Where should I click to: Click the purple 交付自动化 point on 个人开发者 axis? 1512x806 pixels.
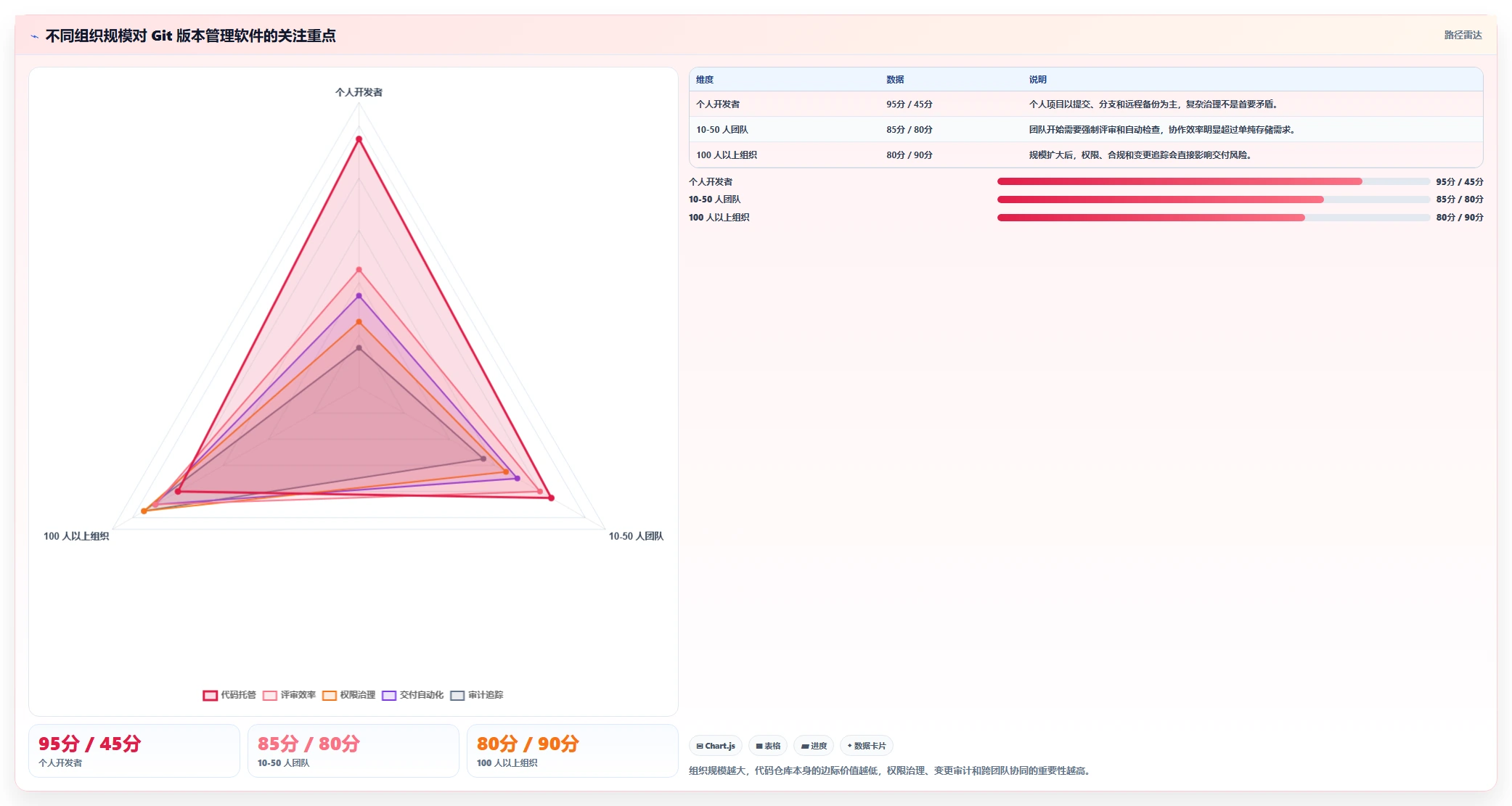tap(359, 296)
